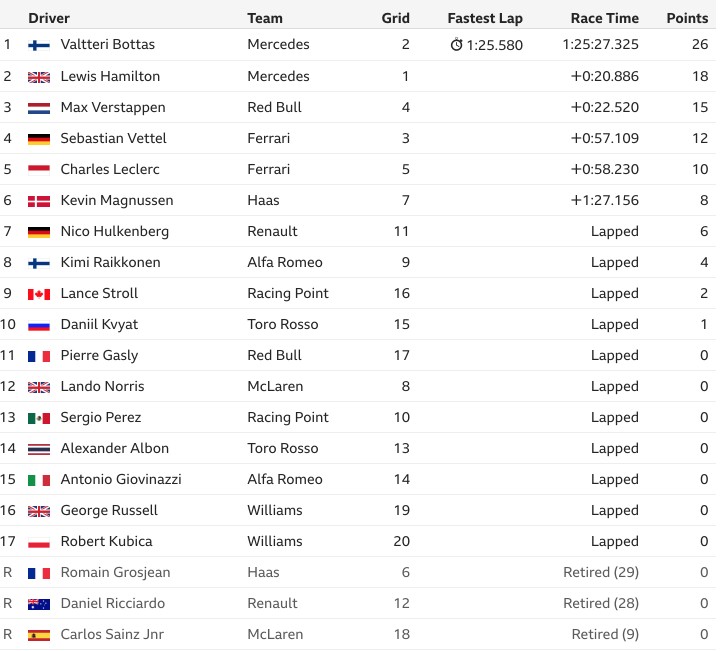Click the Danish flag beside Kevin Magnussen
Viewport: 721px width, 651px height.
[39, 201]
